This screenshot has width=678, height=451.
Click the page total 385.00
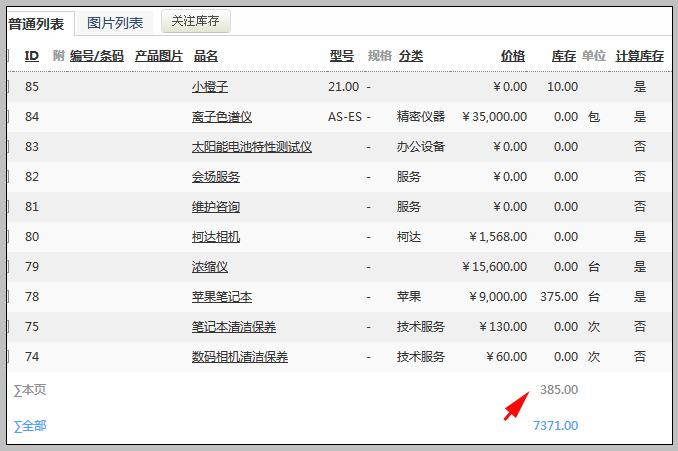(559, 390)
